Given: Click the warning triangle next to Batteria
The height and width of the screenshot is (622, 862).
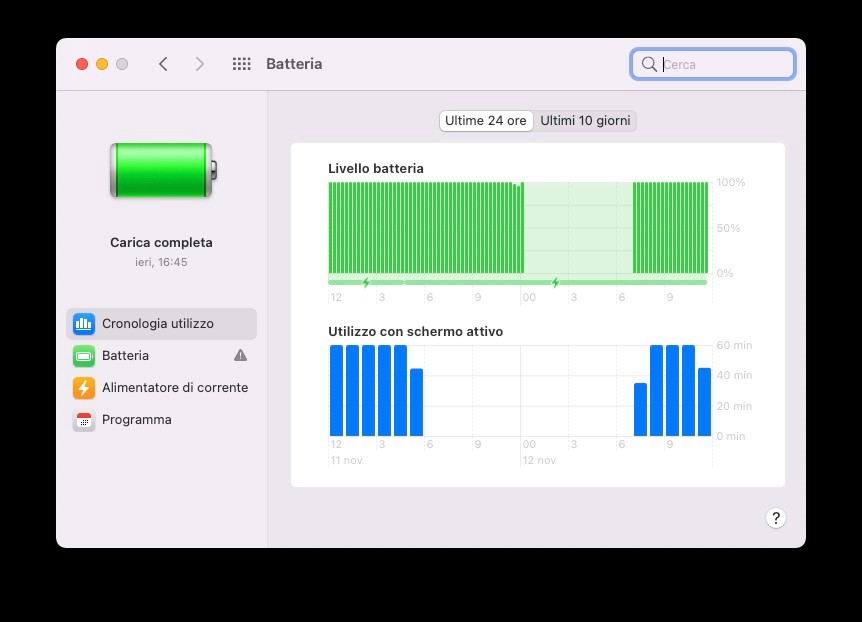Looking at the screenshot, I should pos(240,355).
